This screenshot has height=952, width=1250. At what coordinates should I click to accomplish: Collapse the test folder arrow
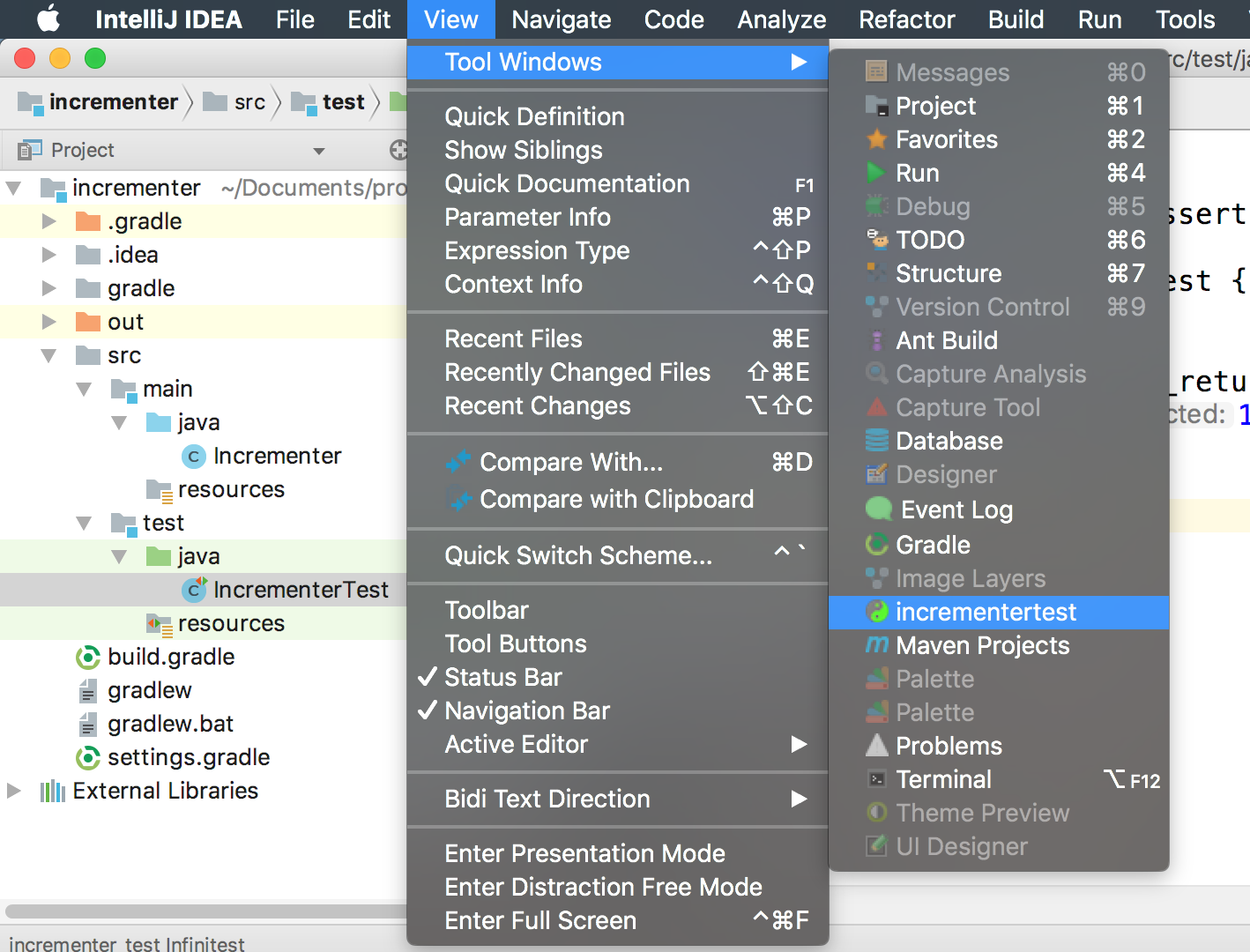coord(84,523)
